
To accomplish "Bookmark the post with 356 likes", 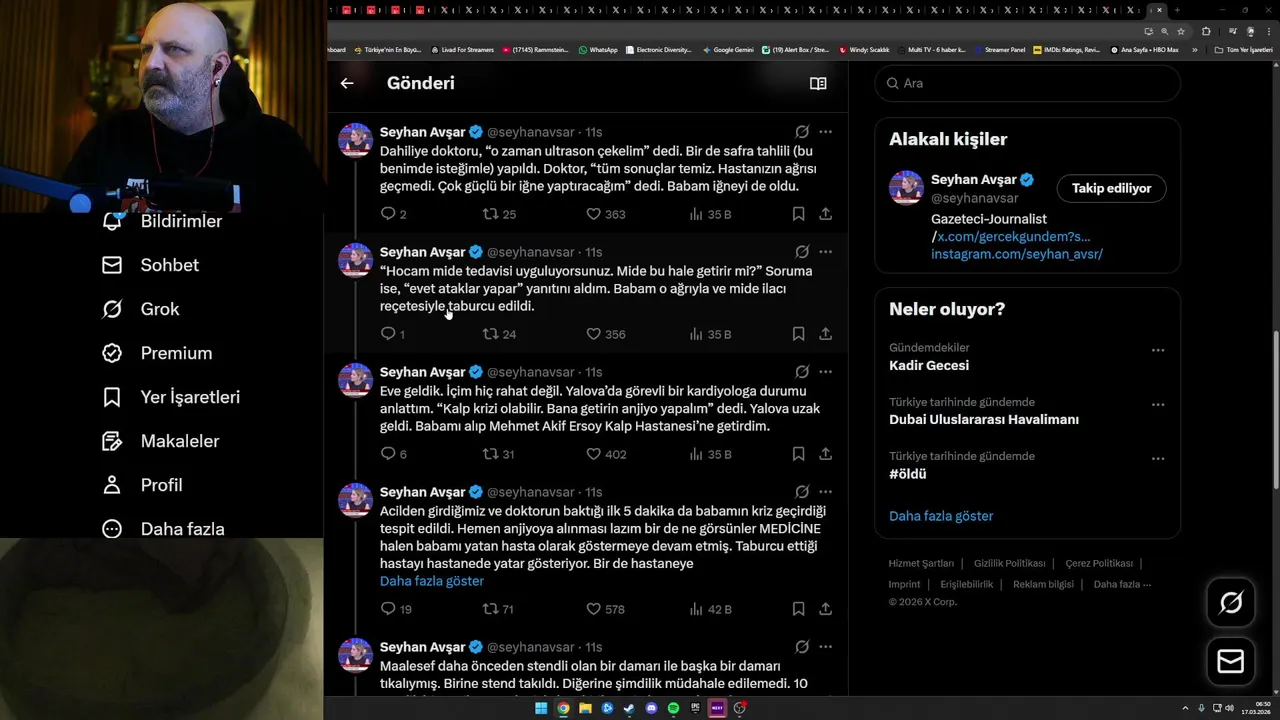I will point(798,334).
